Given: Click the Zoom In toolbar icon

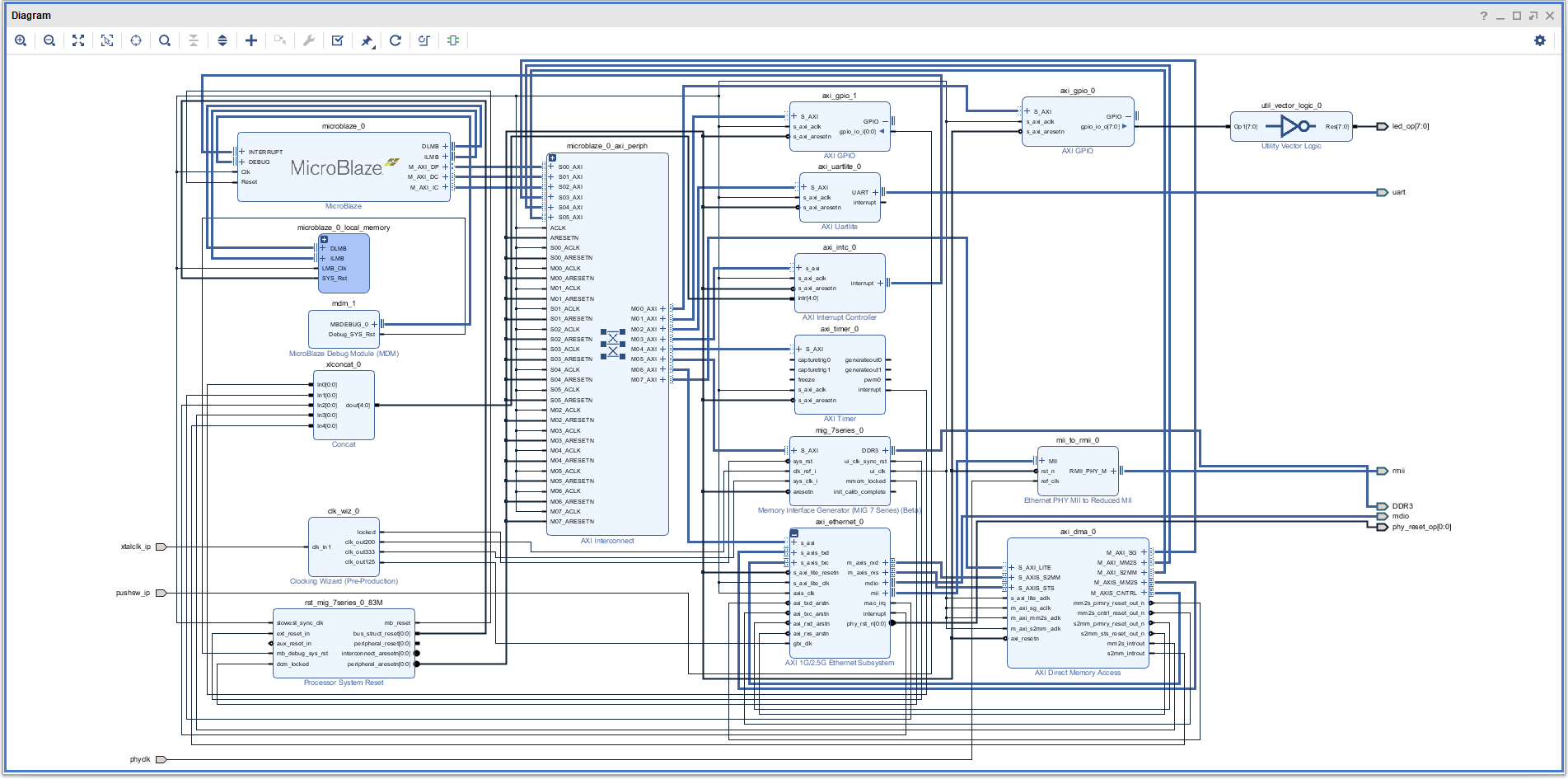Looking at the screenshot, I should pos(21,40).
